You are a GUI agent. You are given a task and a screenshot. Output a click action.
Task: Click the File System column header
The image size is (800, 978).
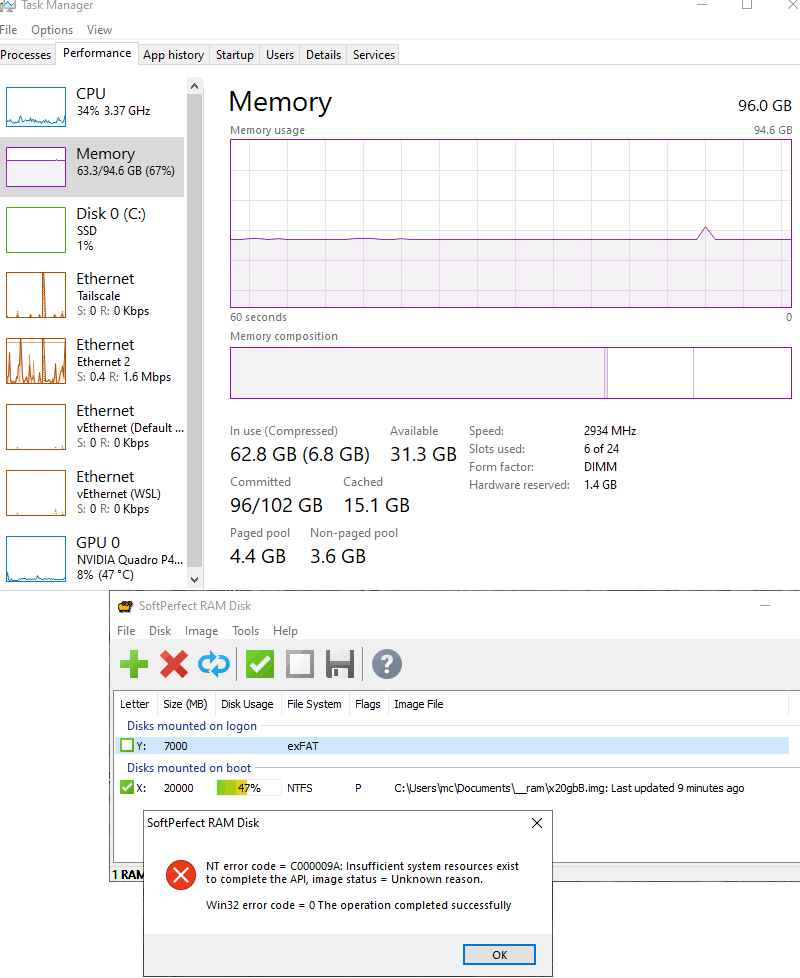pos(314,704)
